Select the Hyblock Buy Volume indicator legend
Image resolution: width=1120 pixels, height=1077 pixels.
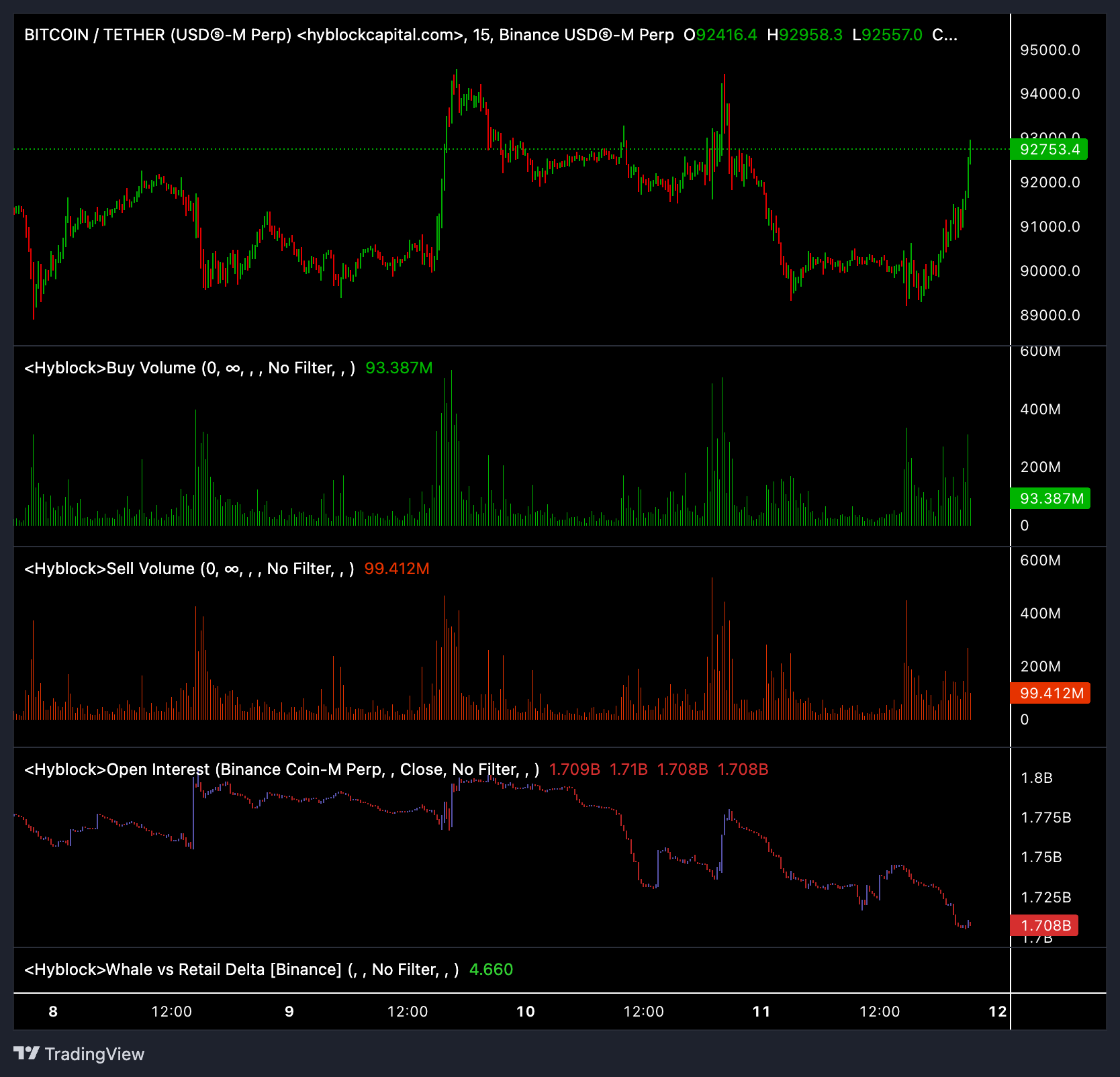pos(189,368)
